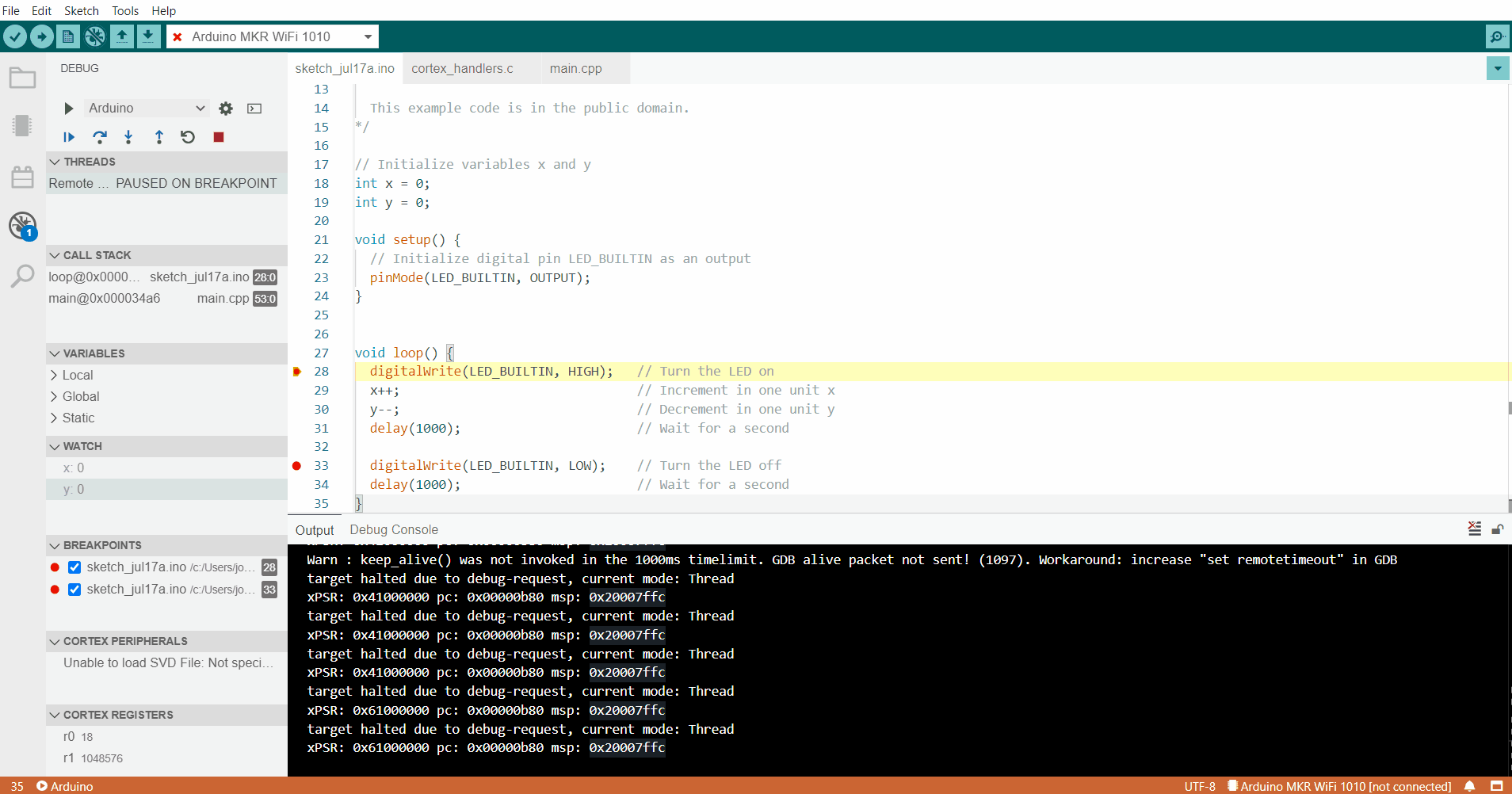Verify the sketch with the checkmark icon
Screen dimensions: 1512x794
[16, 36]
